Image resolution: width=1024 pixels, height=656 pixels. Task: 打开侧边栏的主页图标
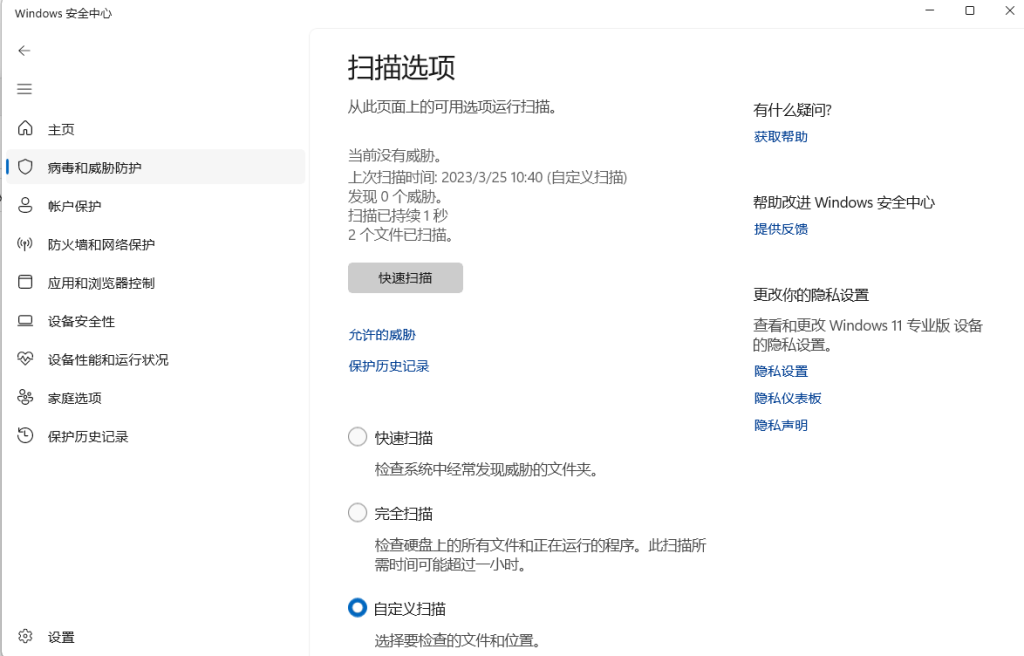pos(24,128)
